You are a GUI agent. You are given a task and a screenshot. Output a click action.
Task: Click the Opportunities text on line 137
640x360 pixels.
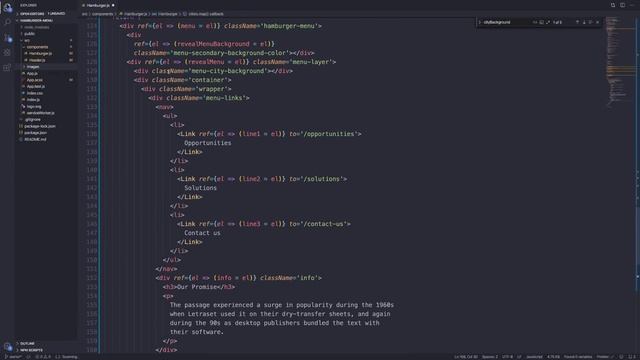tap(207, 143)
